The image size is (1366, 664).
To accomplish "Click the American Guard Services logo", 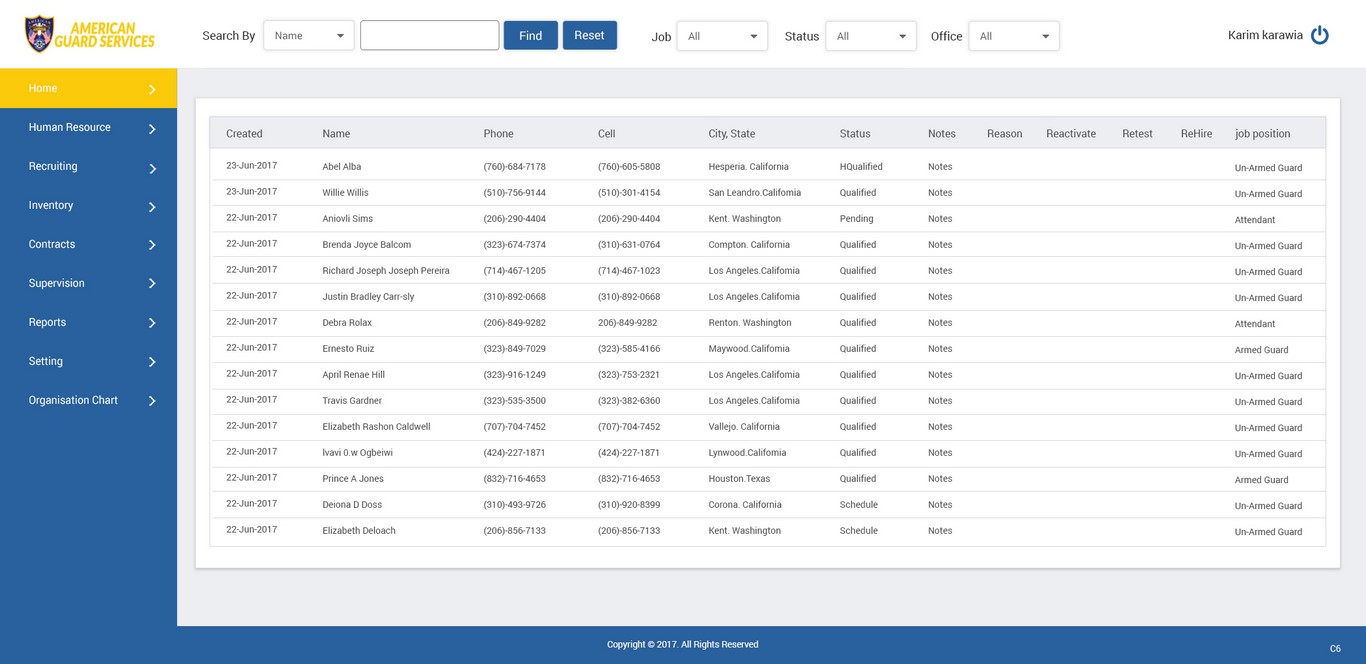I will pyautogui.click(x=90, y=34).
